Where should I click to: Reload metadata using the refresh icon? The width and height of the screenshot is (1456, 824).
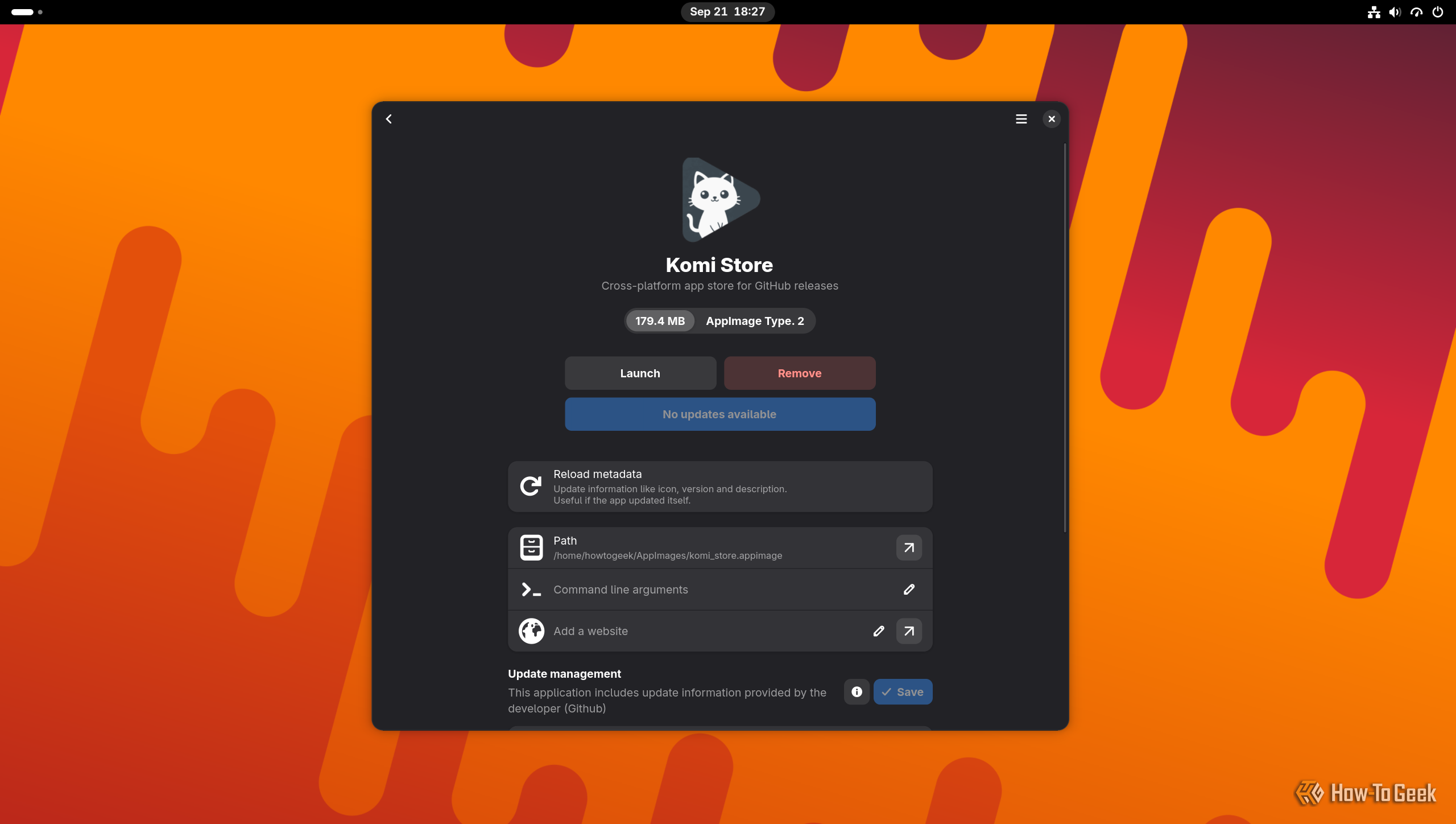pyautogui.click(x=531, y=487)
